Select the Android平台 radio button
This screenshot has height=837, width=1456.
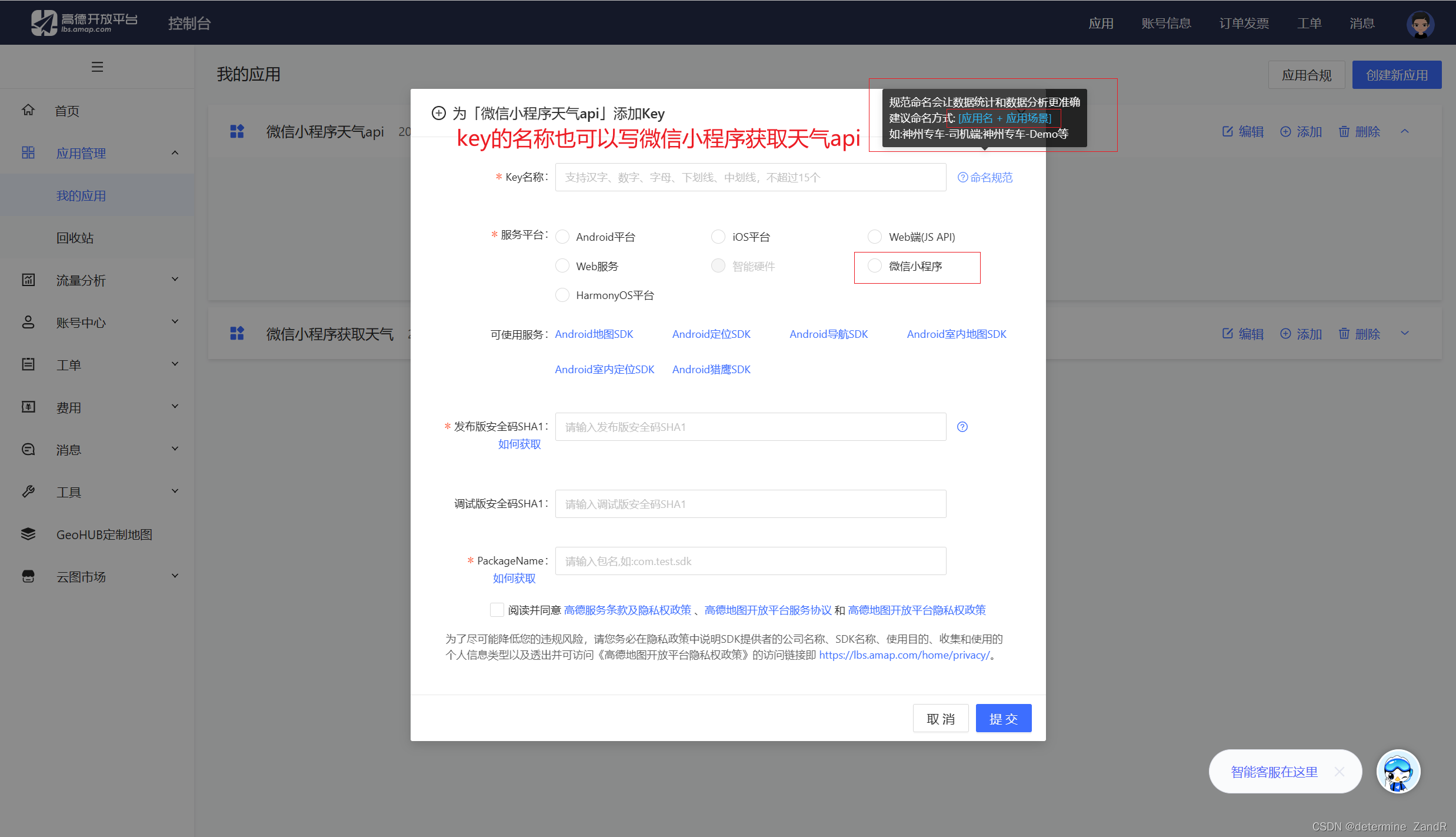point(562,237)
